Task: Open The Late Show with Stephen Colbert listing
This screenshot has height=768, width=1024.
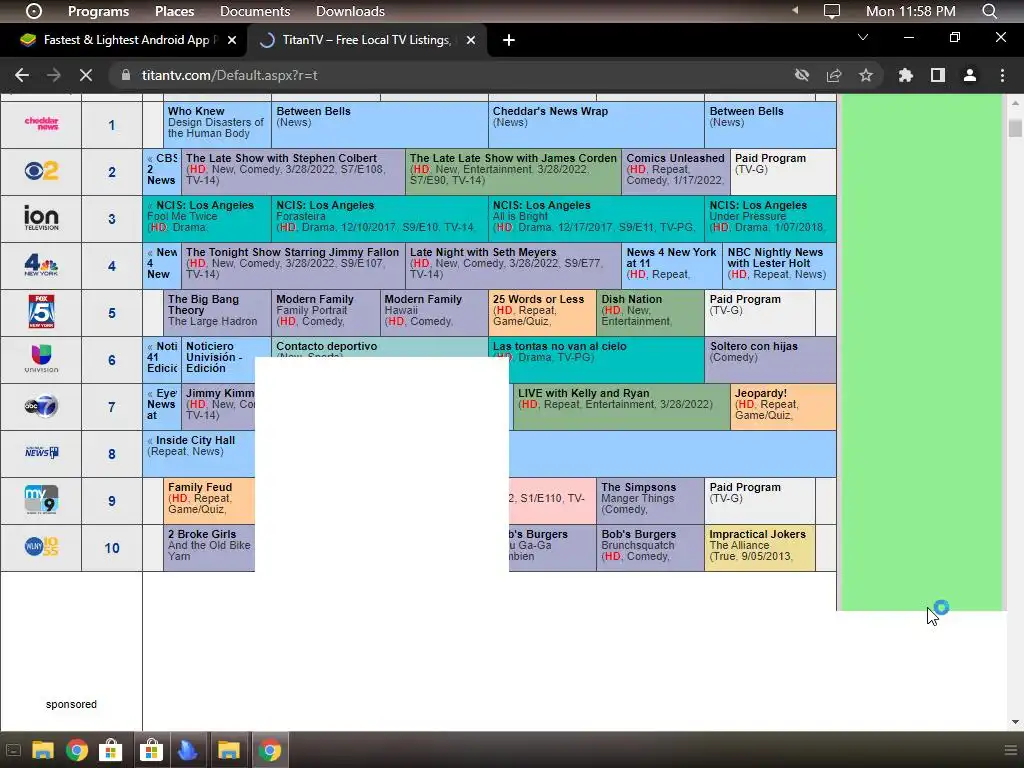Action: tap(293, 171)
